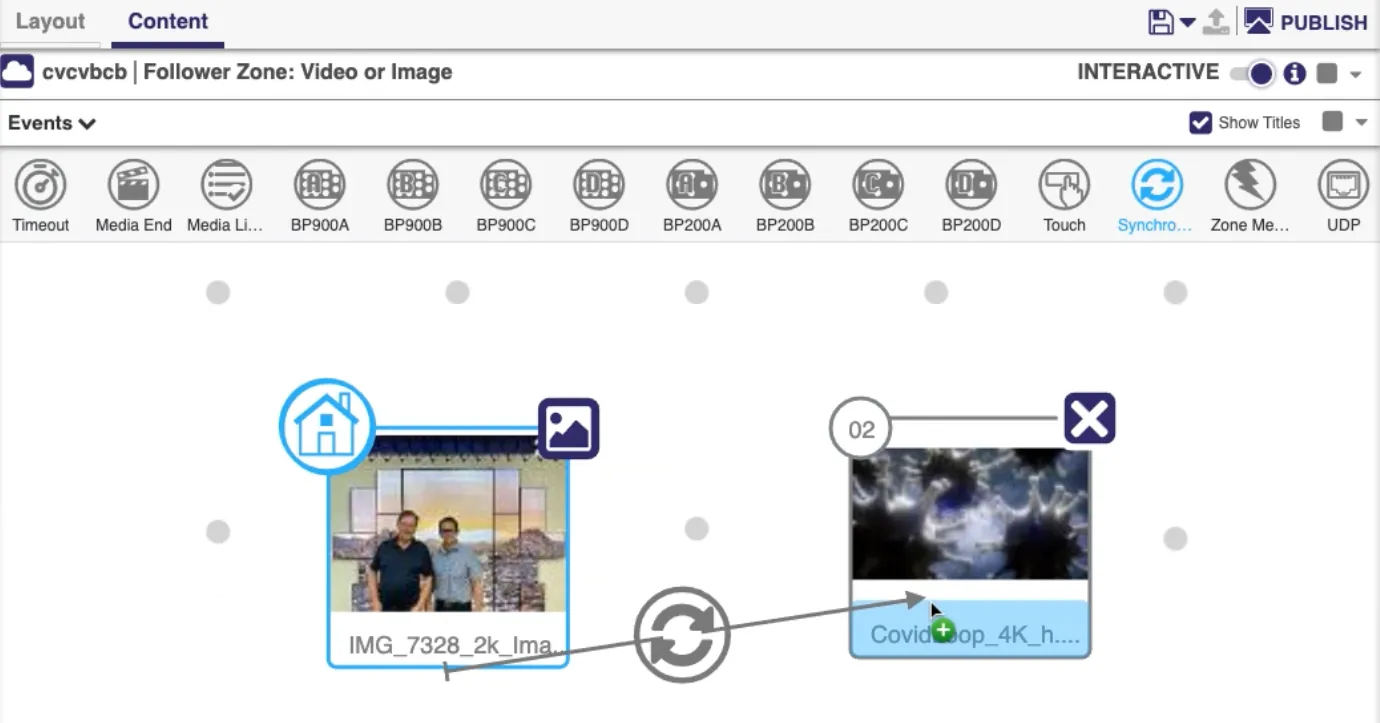Open the save options dropdown arrow

(x=1187, y=22)
